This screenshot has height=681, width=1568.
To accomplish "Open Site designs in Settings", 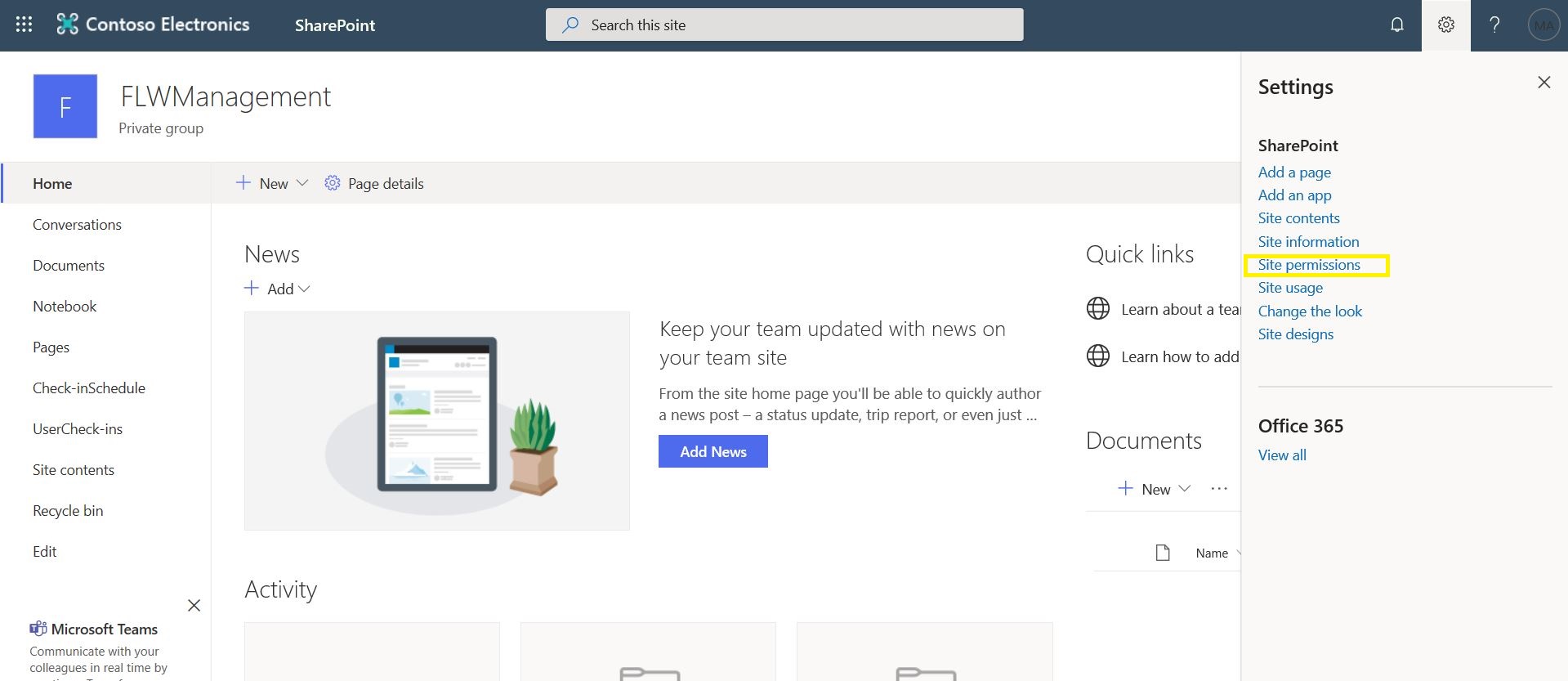I will (1295, 334).
